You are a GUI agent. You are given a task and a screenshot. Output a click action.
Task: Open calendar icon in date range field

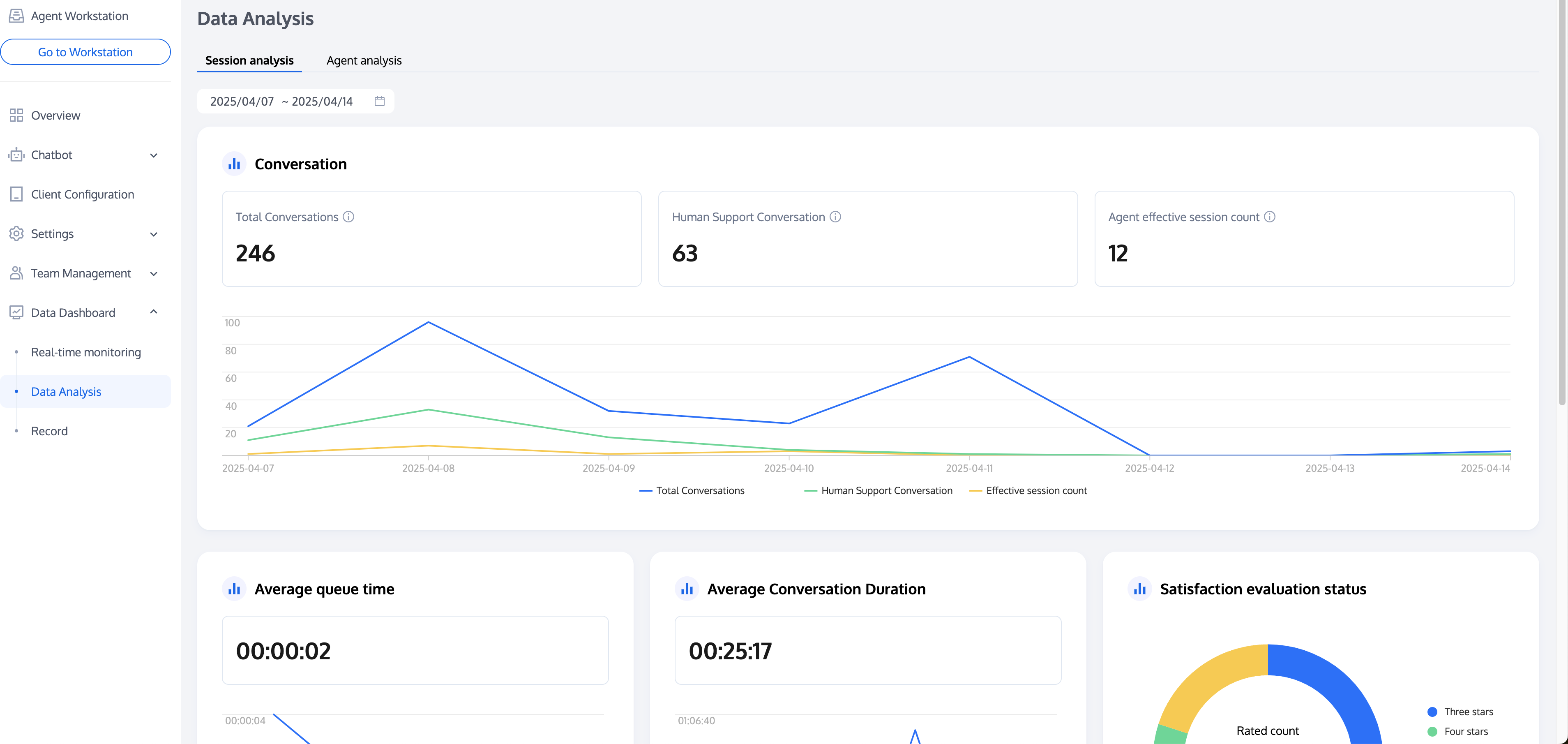(379, 101)
